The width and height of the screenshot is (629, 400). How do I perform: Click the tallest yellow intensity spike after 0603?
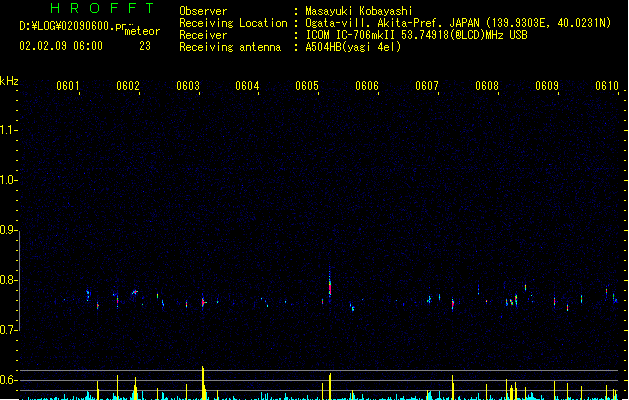[x=203, y=383]
